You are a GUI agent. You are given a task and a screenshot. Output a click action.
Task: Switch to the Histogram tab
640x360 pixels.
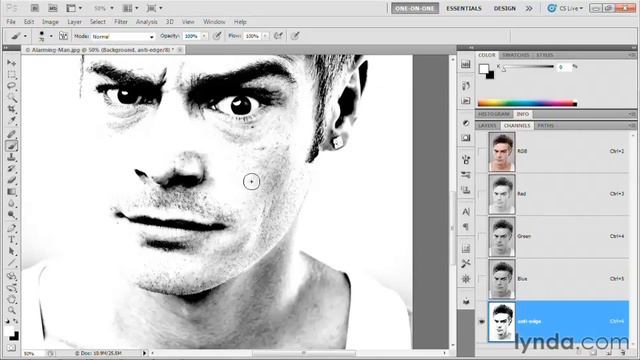click(494, 114)
